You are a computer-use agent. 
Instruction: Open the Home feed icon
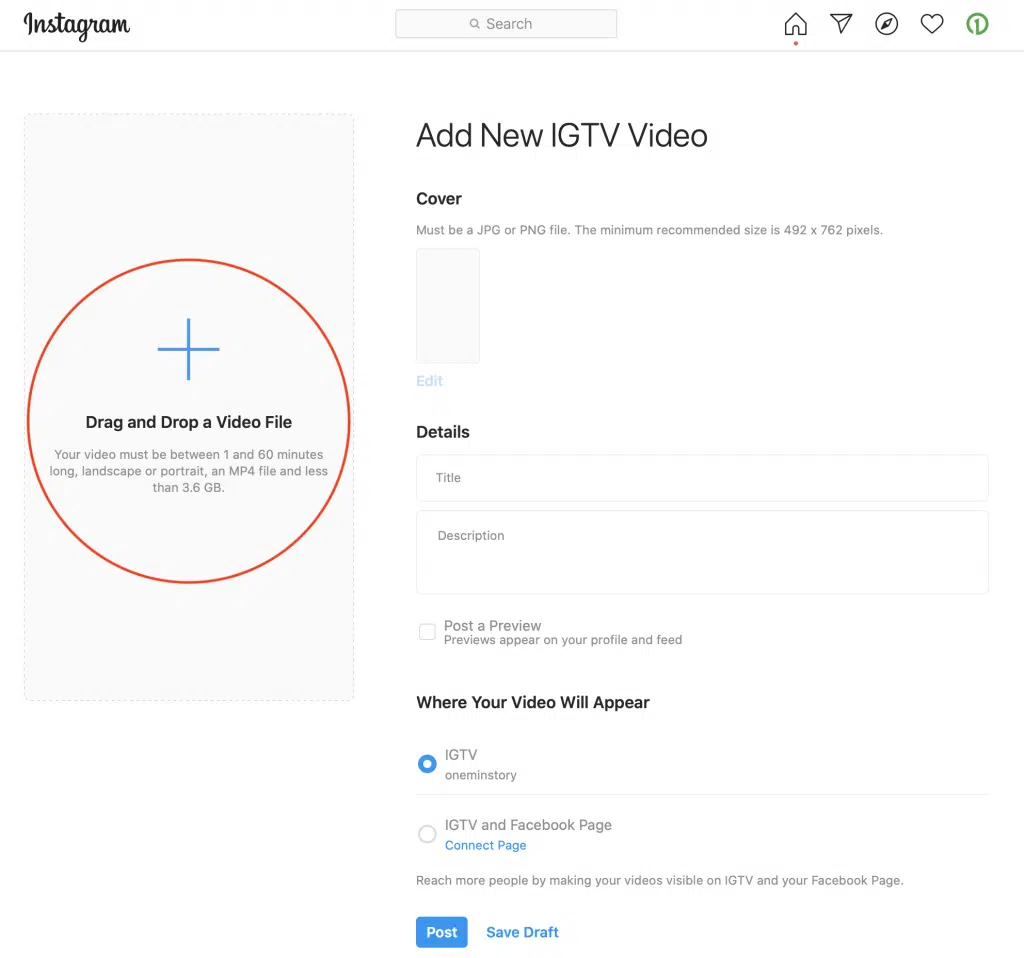pos(795,24)
